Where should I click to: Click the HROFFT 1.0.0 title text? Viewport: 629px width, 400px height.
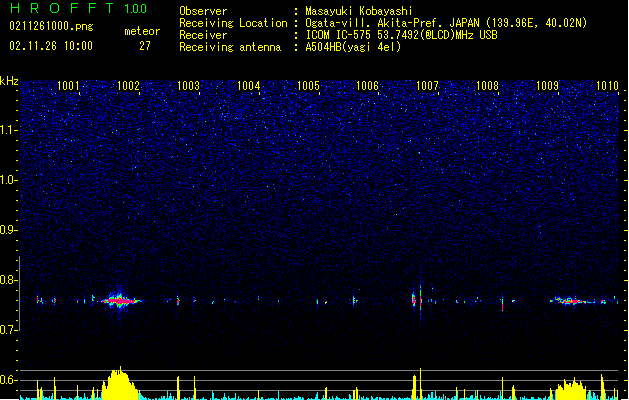[x=78, y=8]
